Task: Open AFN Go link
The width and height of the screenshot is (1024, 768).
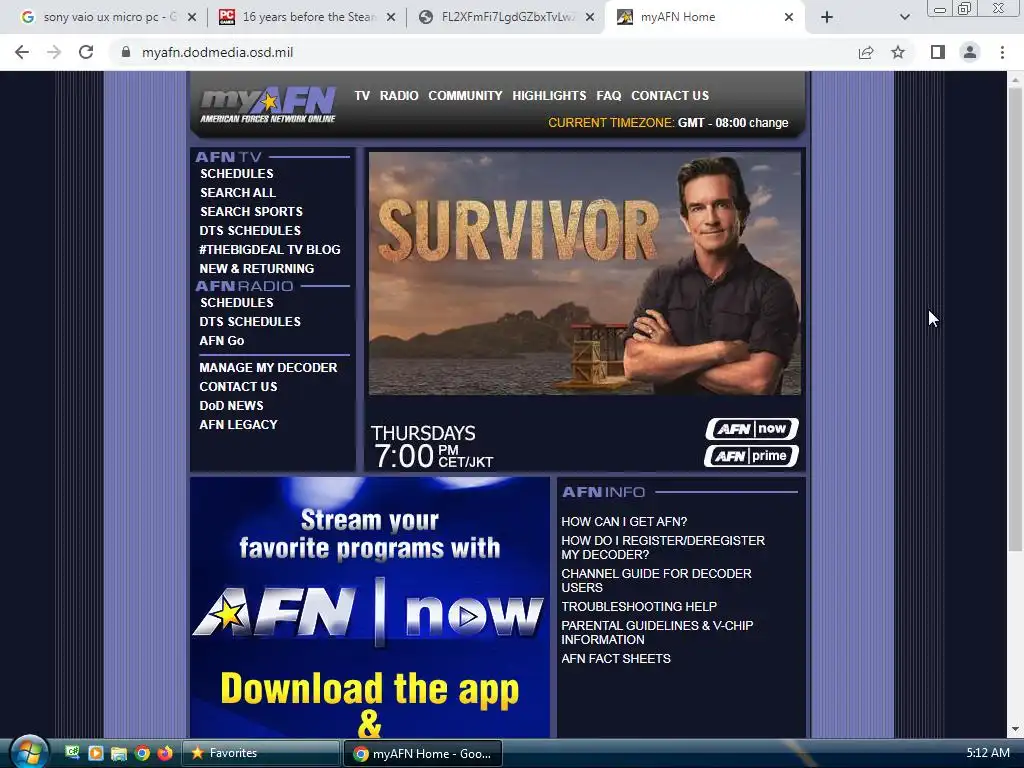Action: point(221,340)
